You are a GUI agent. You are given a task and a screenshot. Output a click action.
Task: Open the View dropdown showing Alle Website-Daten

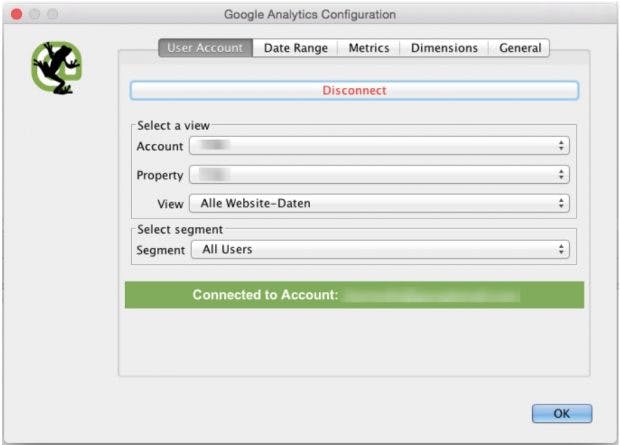(x=379, y=203)
